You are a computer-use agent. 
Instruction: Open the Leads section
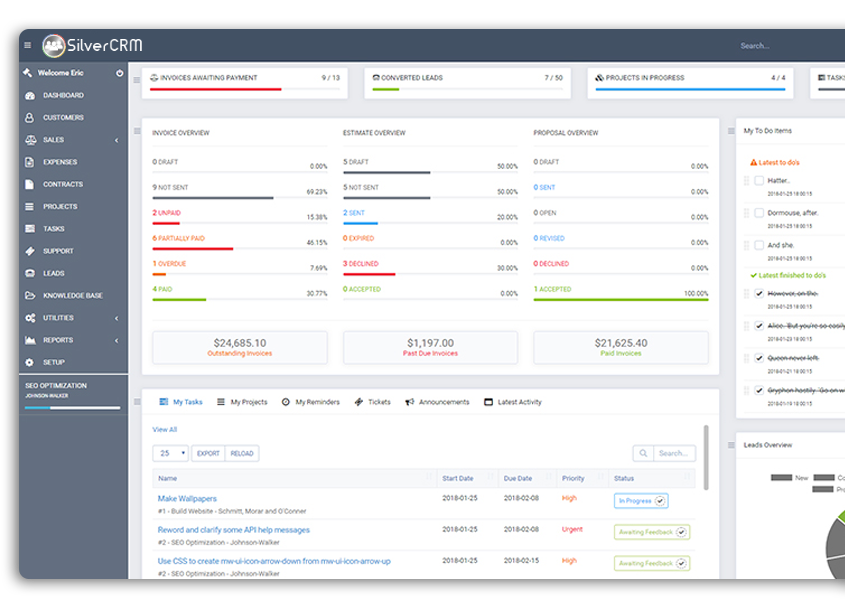(55, 272)
